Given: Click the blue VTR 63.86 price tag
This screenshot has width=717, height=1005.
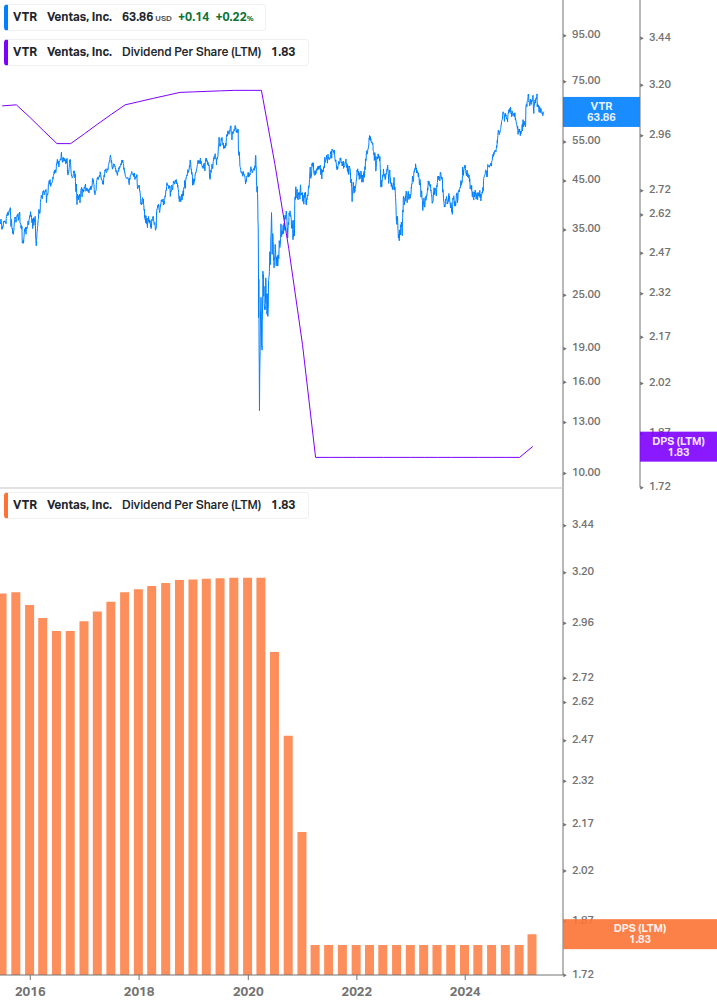Looking at the screenshot, I should tap(601, 112).
